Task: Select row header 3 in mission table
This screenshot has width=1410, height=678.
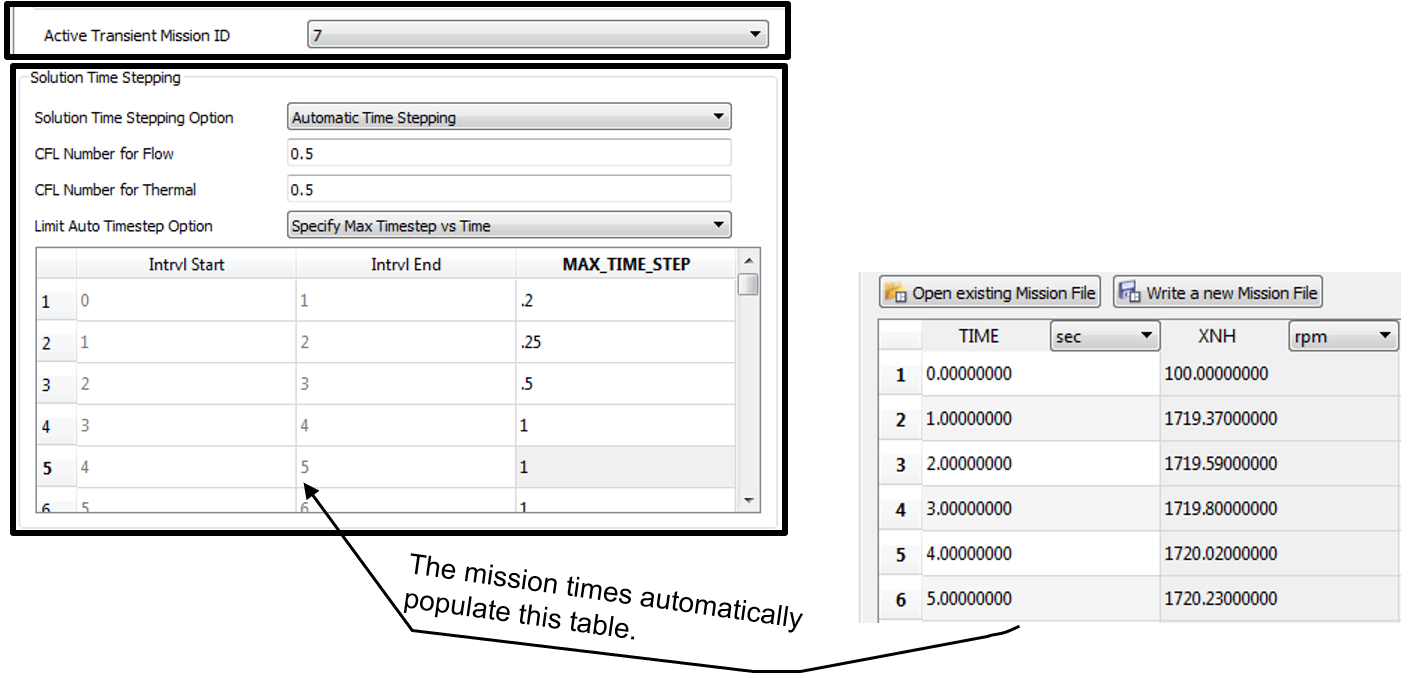Action: tap(900, 464)
